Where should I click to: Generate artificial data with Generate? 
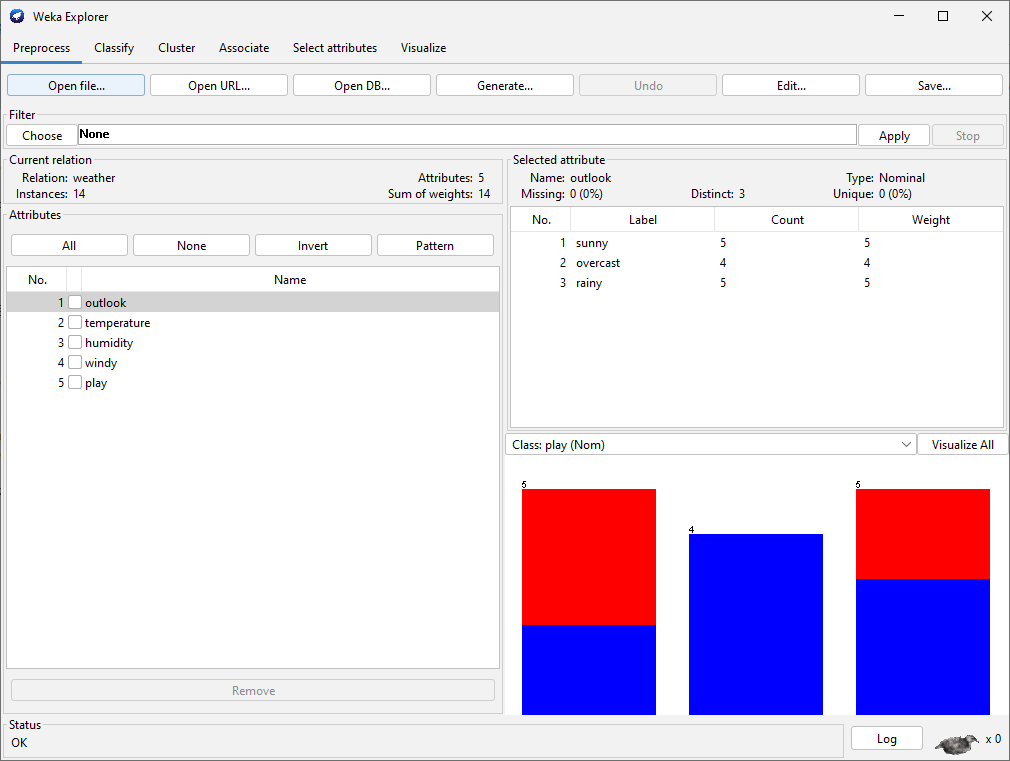[x=504, y=84]
